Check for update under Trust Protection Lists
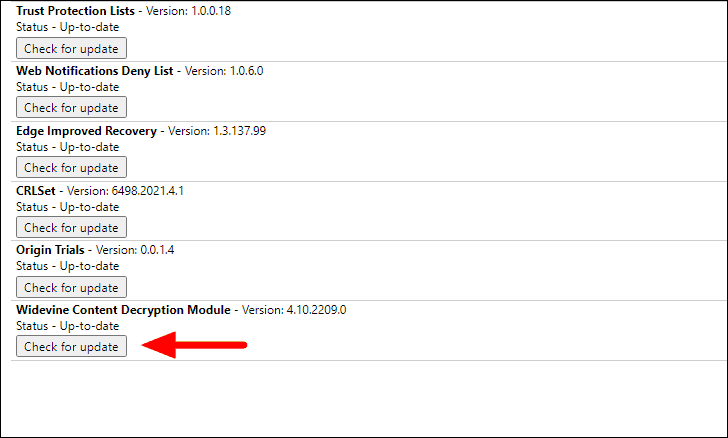This screenshot has width=728, height=438. [x=72, y=48]
